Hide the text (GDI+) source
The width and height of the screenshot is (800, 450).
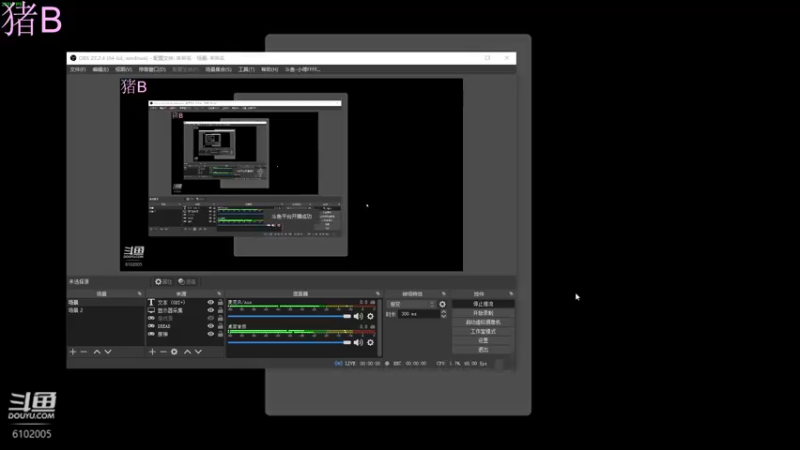(x=211, y=302)
